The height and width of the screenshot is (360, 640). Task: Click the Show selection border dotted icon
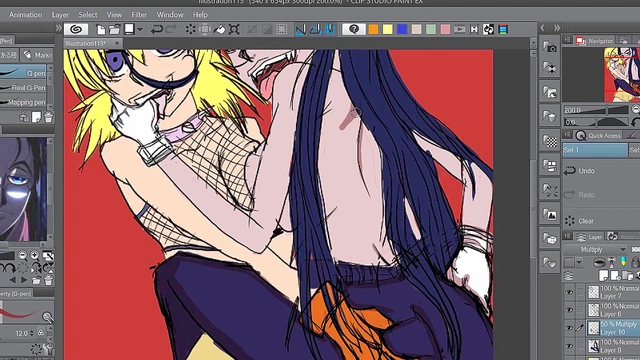point(282,29)
